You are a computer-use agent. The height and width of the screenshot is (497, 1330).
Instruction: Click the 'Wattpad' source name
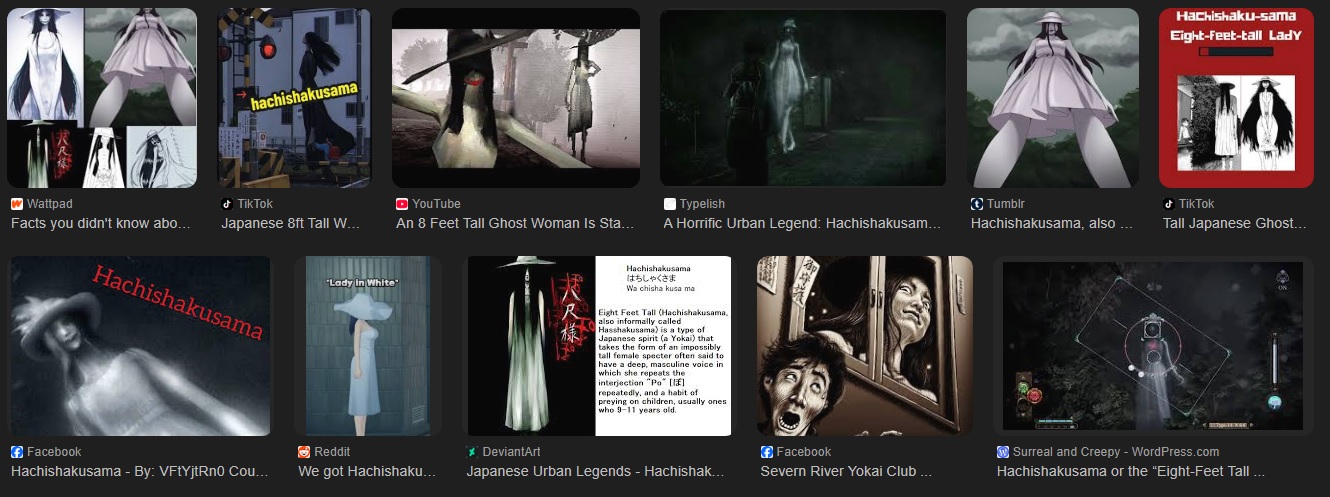pyautogui.click(x=50, y=204)
